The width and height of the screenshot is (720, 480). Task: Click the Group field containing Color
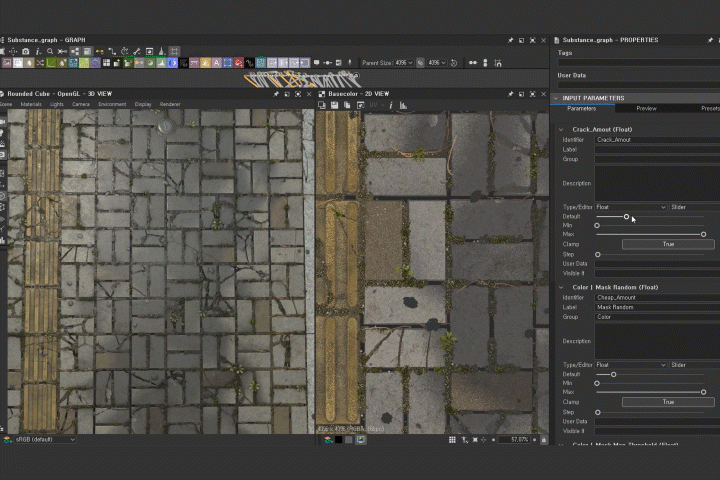click(657, 317)
